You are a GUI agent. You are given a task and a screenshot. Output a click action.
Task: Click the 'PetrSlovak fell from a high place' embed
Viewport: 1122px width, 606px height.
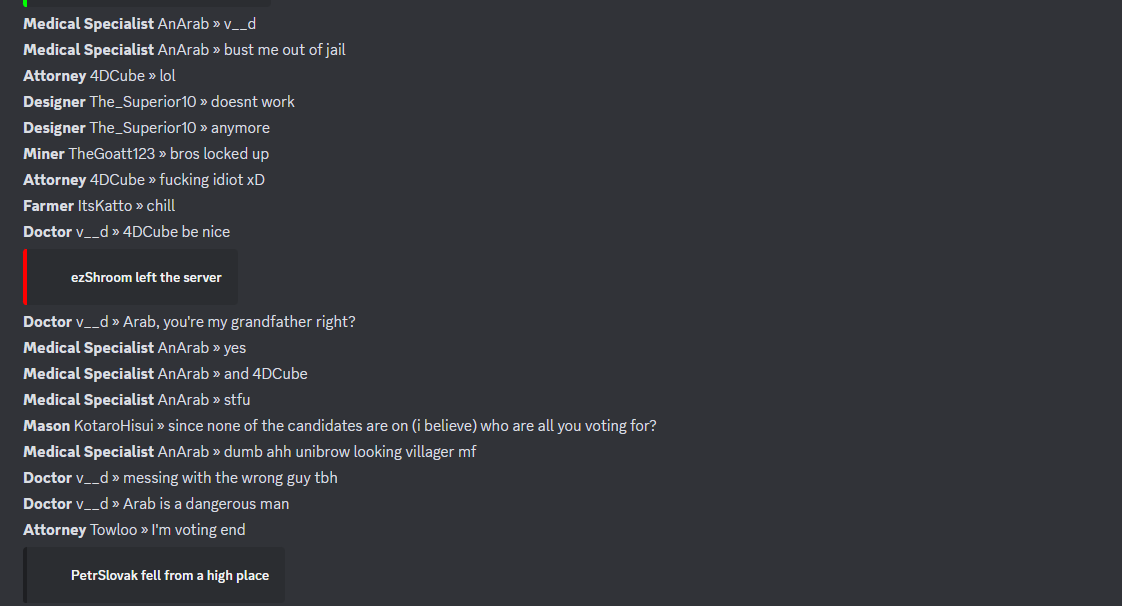tap(154, 575)
